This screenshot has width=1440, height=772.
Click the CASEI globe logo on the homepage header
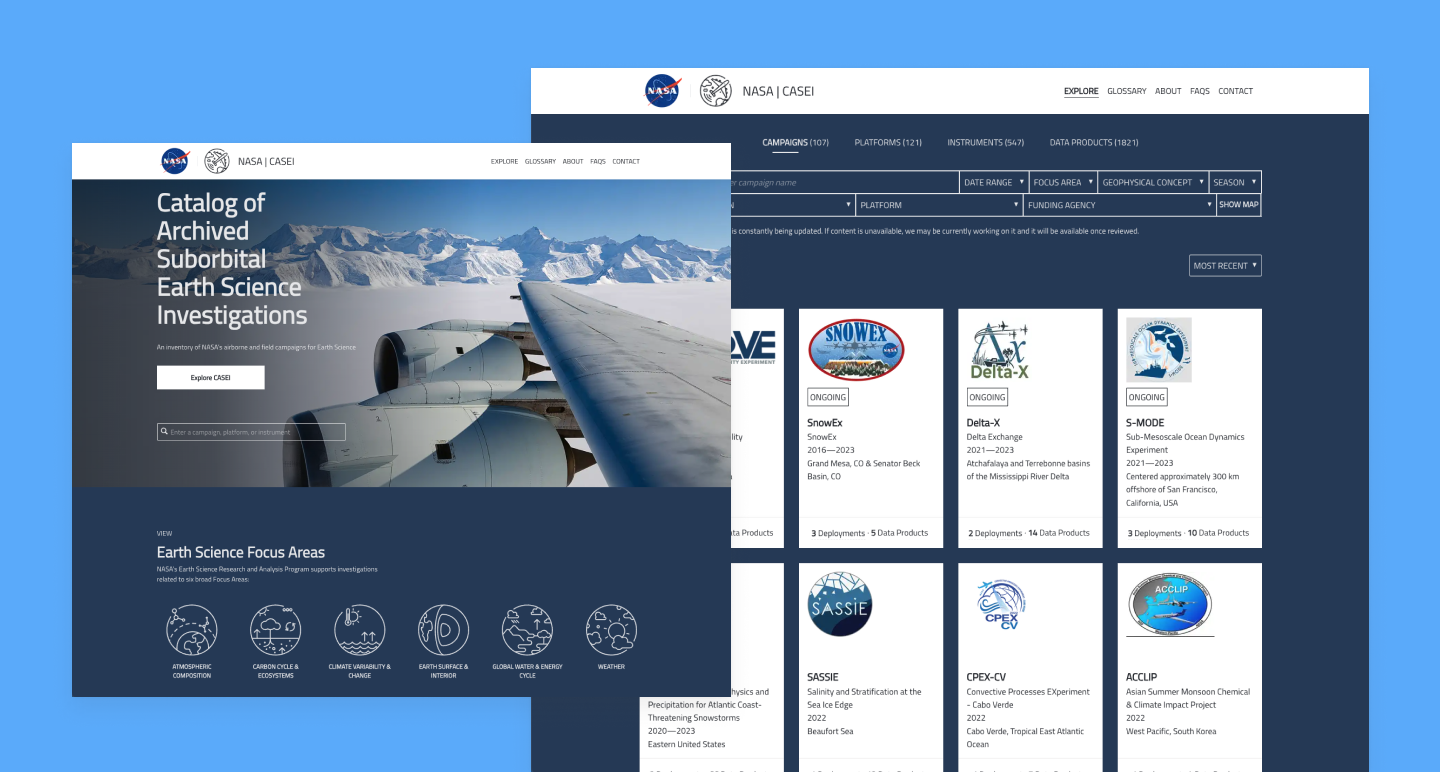tap(217, 161)
